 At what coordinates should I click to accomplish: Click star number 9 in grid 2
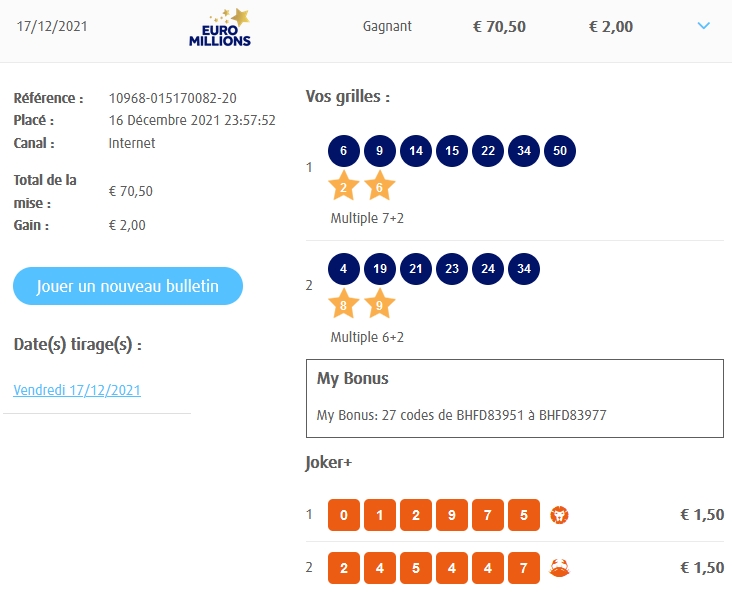click(x=379, y=303)
